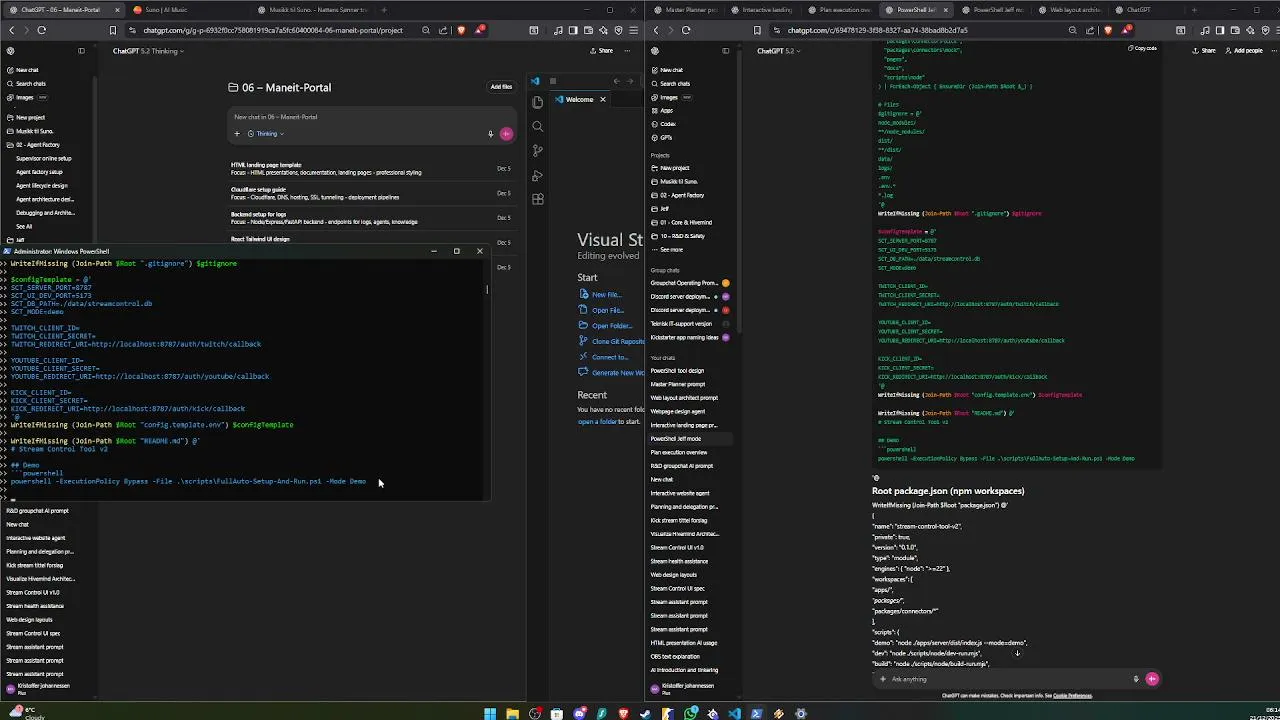Open HTML landing page template chat in project list
1280x720 pixels.
click(370, 169)
